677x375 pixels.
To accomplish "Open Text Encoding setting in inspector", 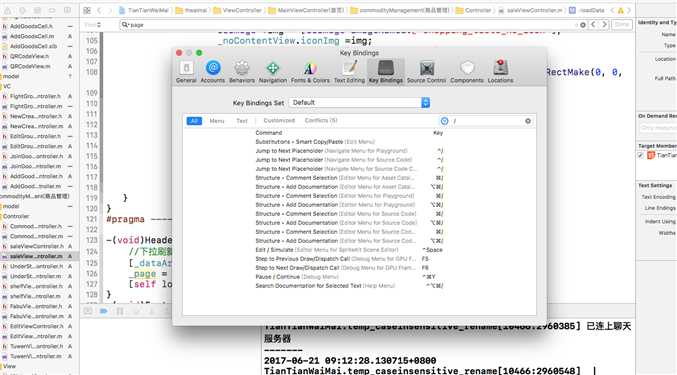I will click(x=658, y=197).
